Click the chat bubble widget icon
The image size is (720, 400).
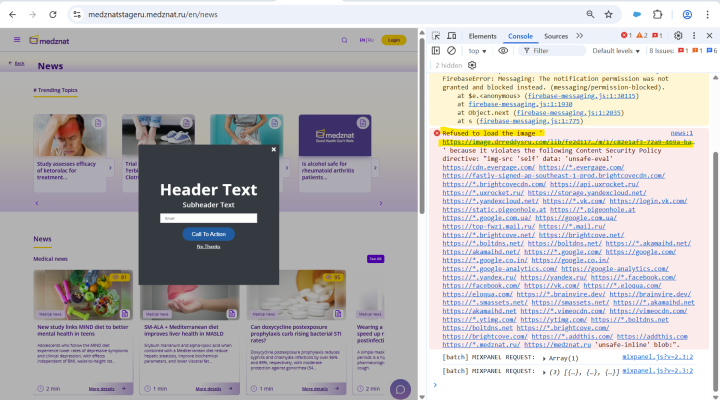tap(401, 388)
